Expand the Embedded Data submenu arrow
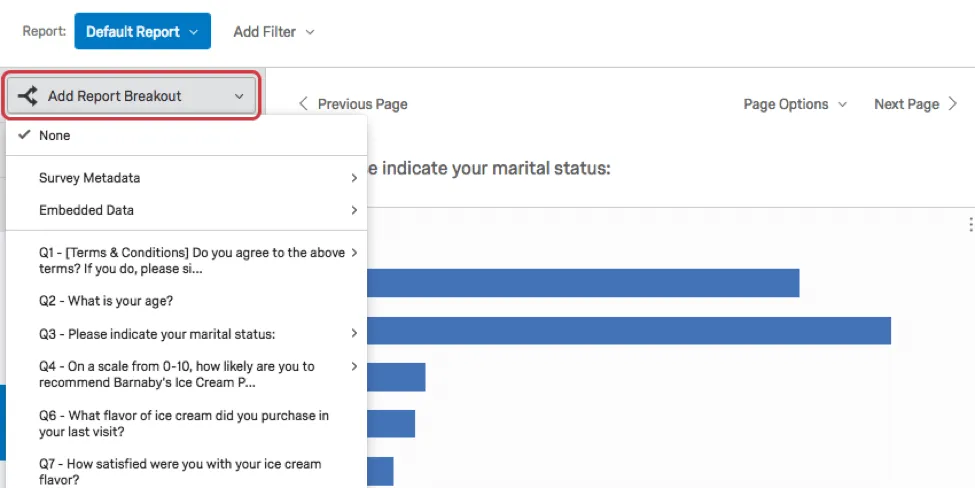The image size is (975, 488). (354, 210)
